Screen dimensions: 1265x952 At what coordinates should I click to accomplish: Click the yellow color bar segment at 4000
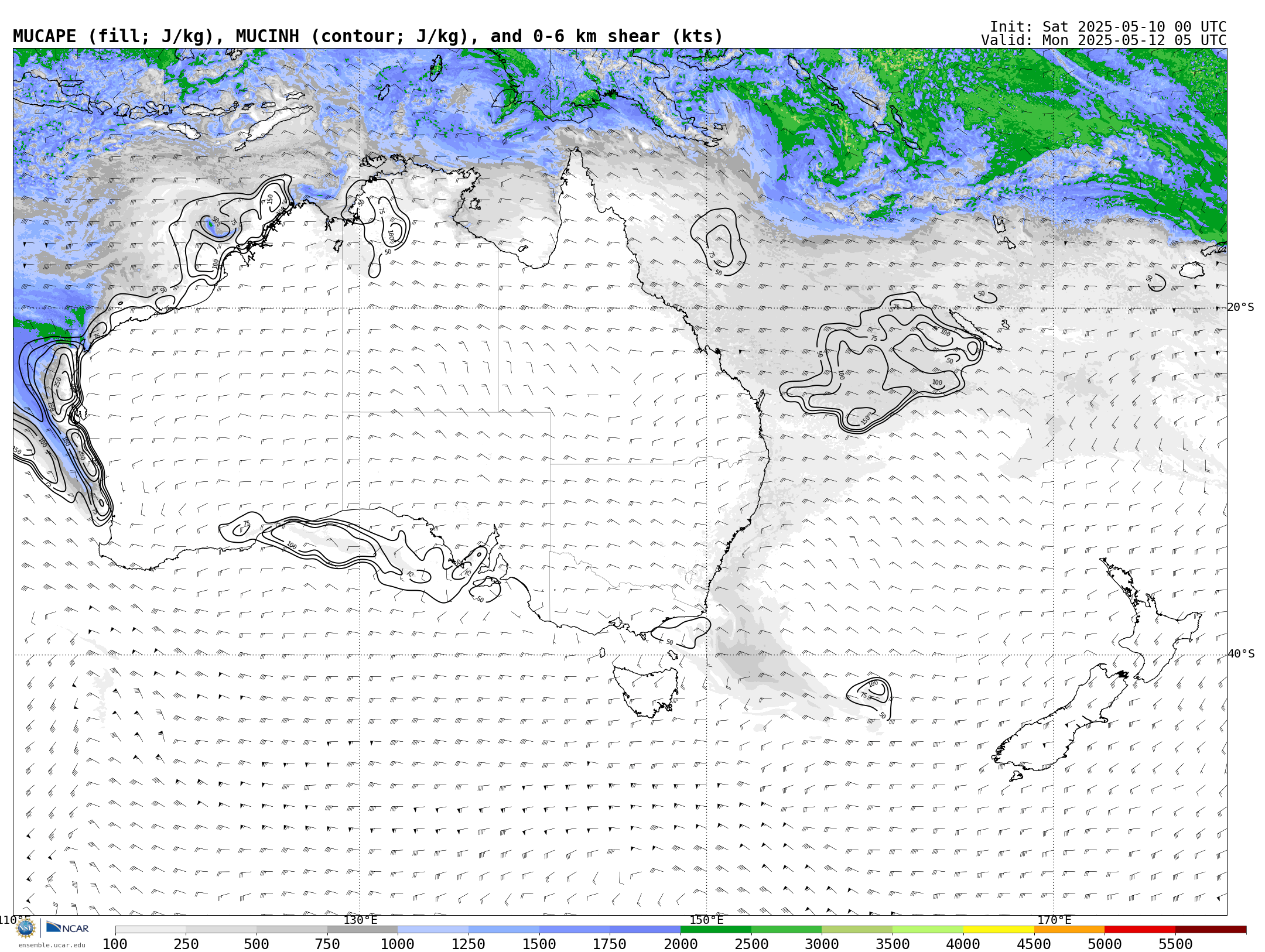point(999,930)
